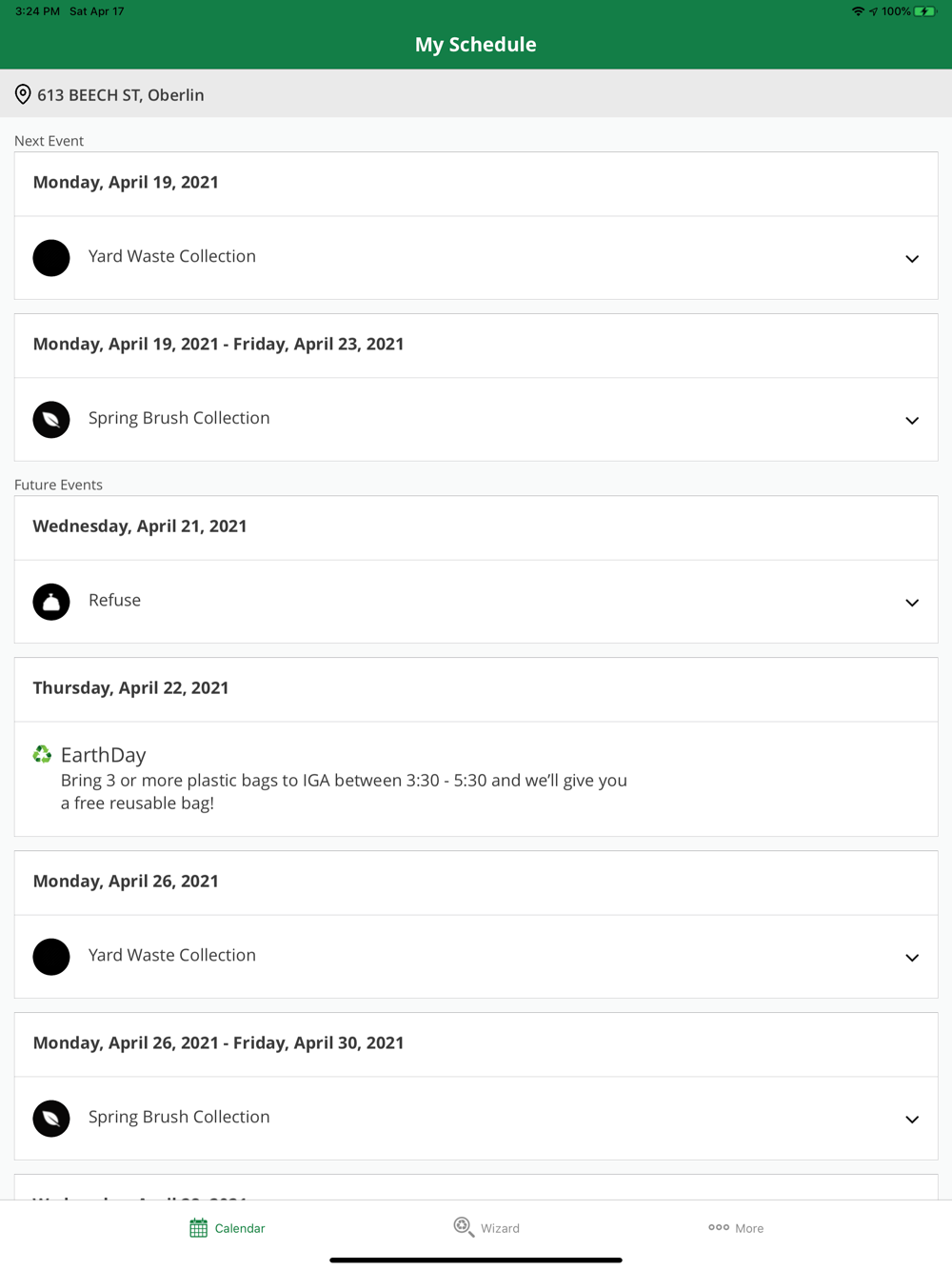This screenshot has width=952, height=1270.
Task: Expand Spring Brush Collection April 26-30 details
Action: coord(912,1120)
